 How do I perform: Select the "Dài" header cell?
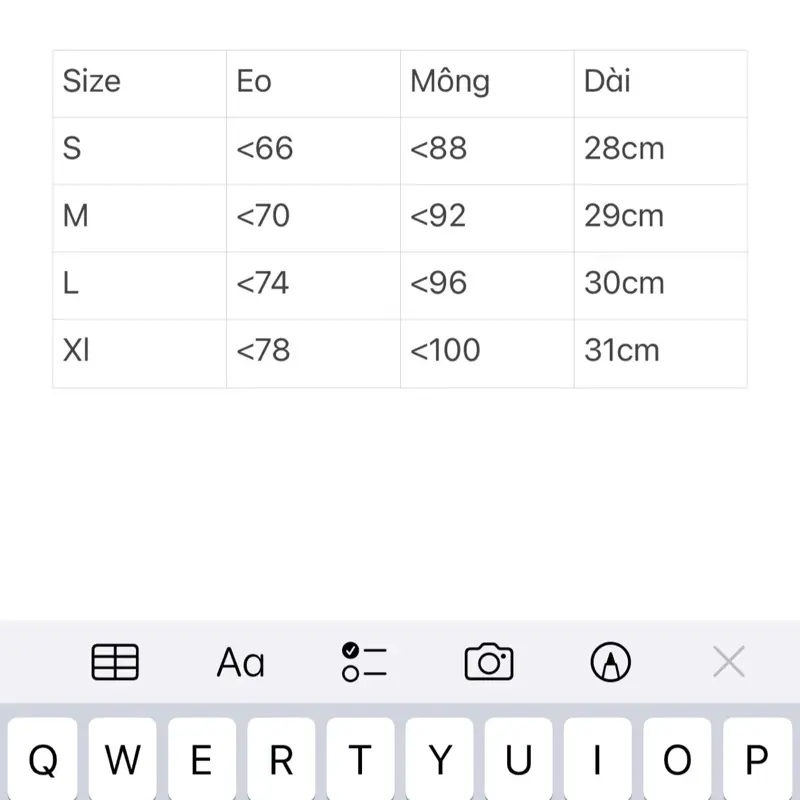[660, 83]
